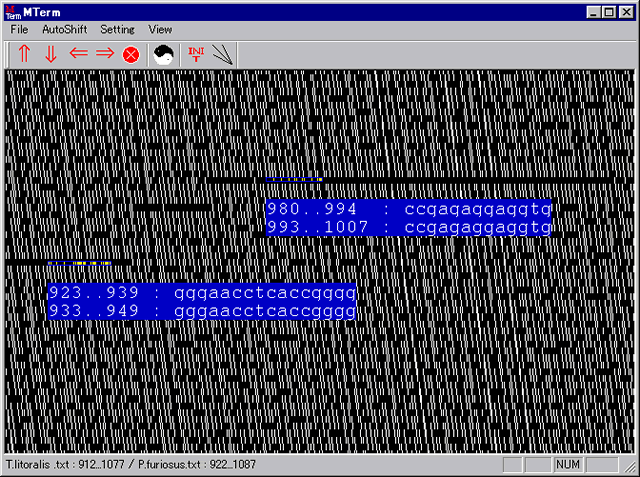Shift left using the red left arrow
Screen dimensions: 640x477
[79, 54]
